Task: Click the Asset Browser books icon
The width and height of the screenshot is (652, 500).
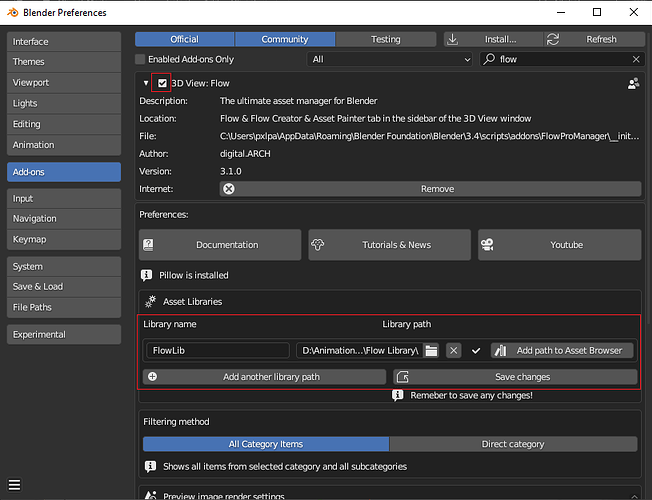Action: point(500,350)
